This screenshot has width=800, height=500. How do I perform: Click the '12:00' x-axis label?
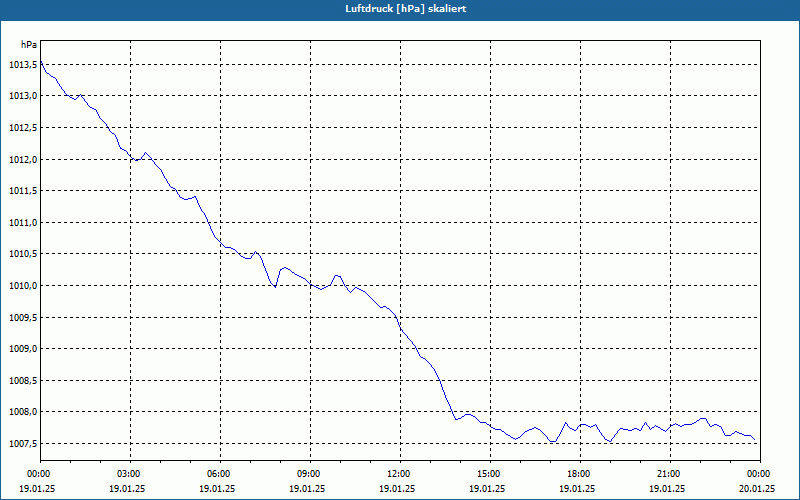pos(400,474)
